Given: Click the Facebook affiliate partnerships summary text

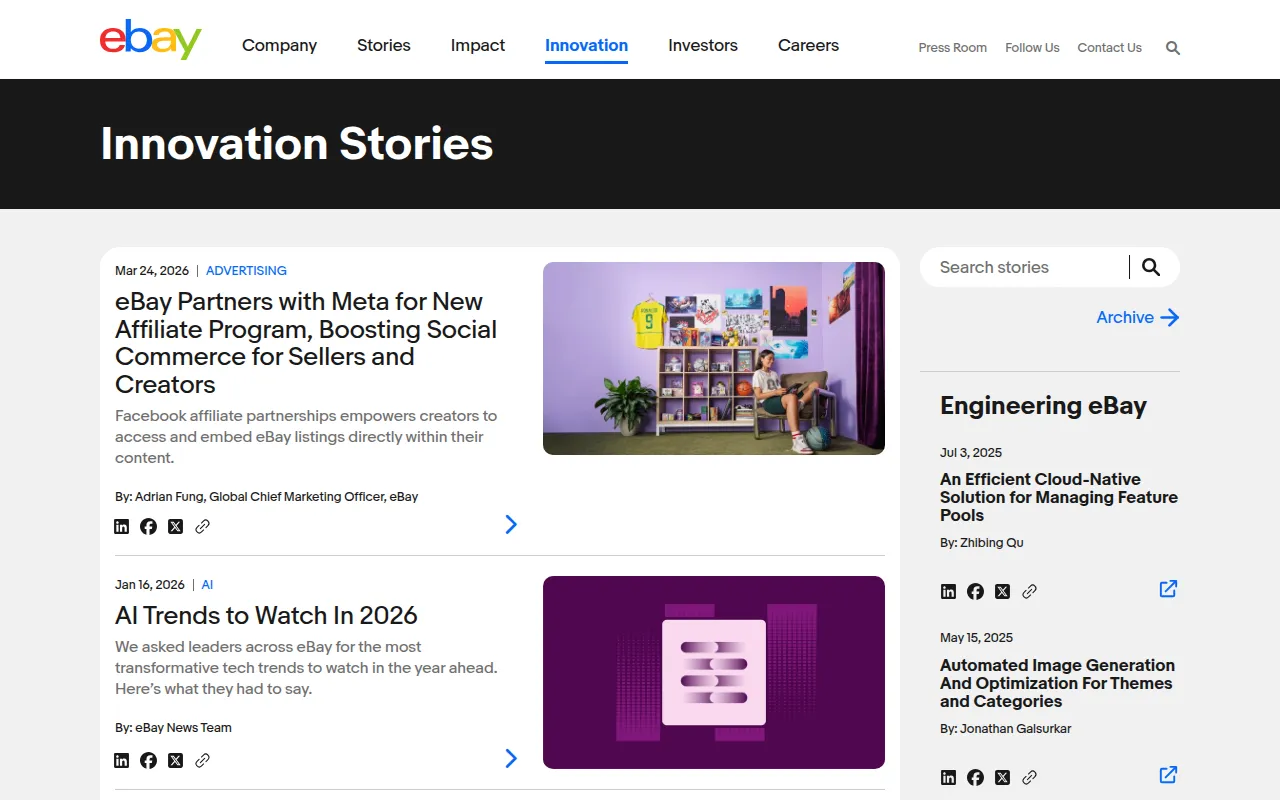Looking at the screenshot, I should (306, 436).
